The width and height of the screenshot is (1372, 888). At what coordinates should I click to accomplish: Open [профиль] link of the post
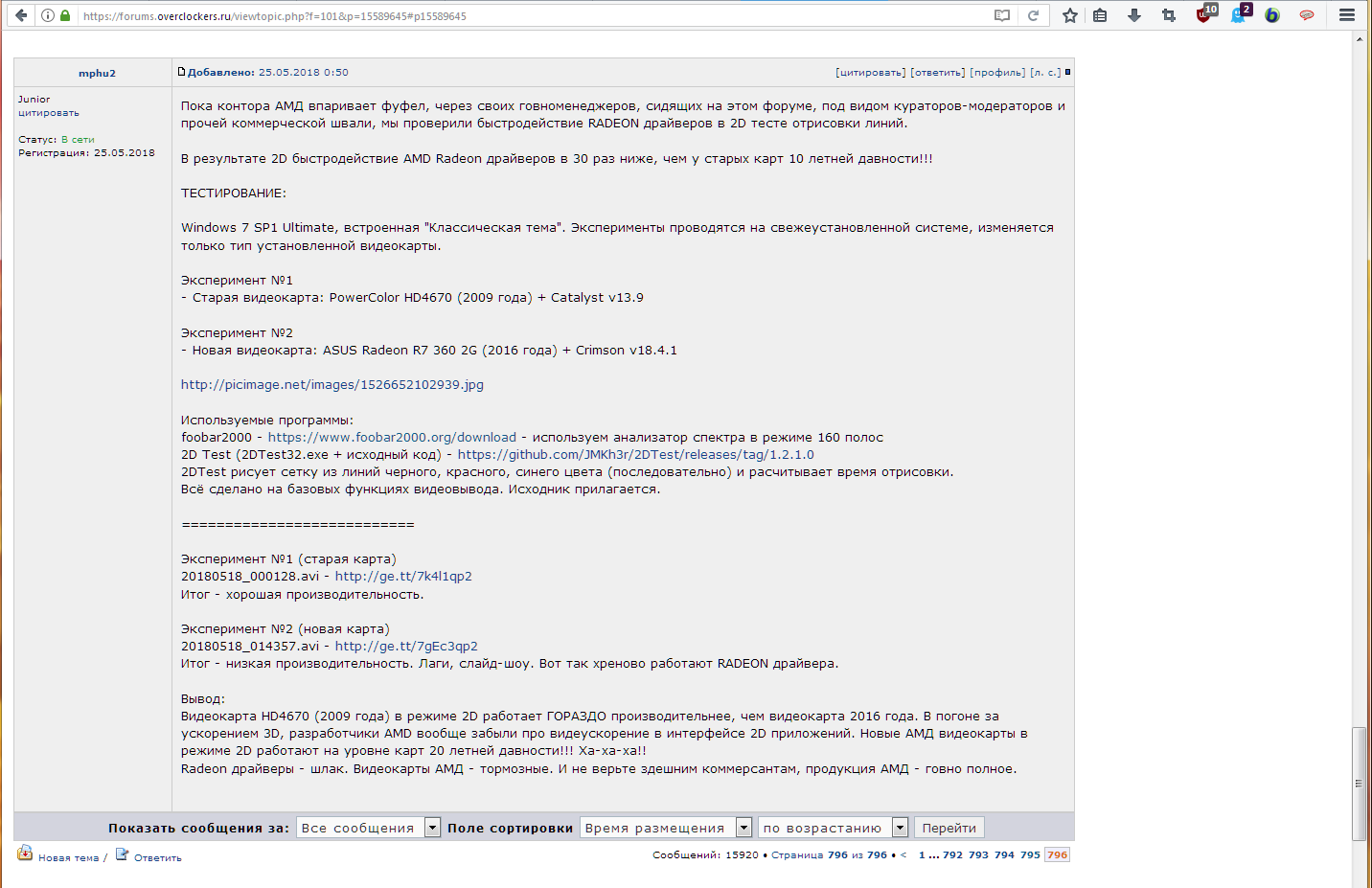click(997, 72)
